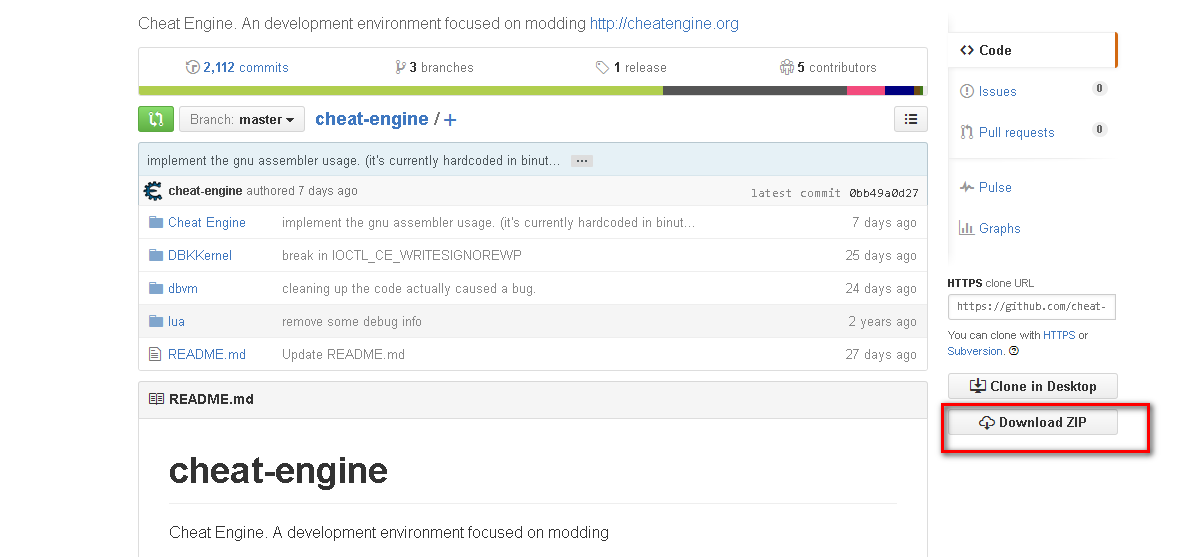Open the Branch: master dropdown
This screenshot has width=1198, height=557.
click(x=242, y=119)
